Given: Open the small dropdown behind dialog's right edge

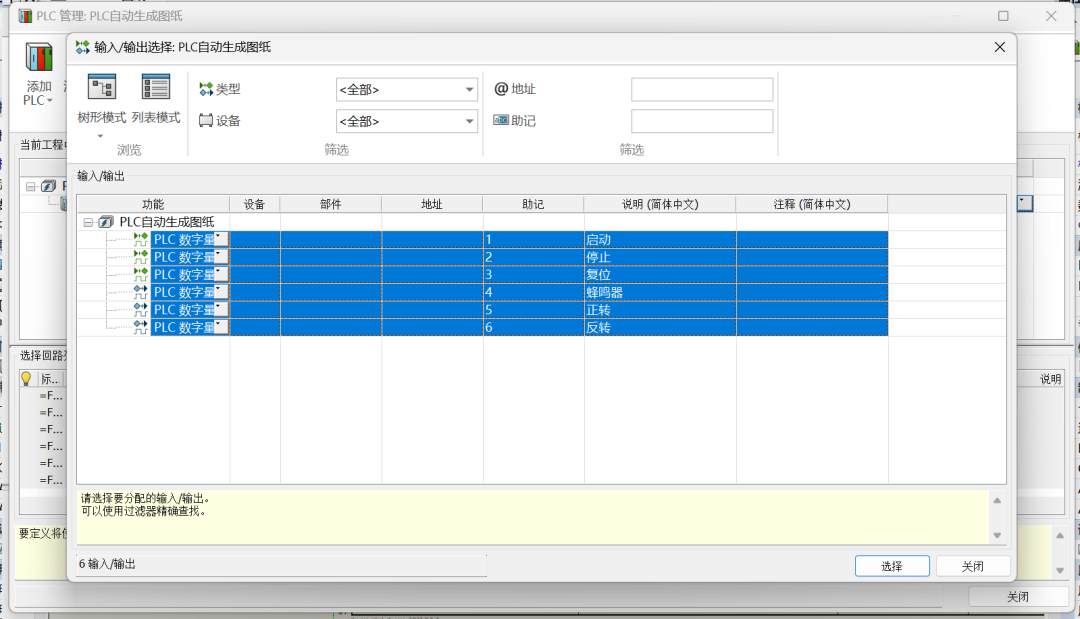Looking at the screenshot, I should [1025, 203].
